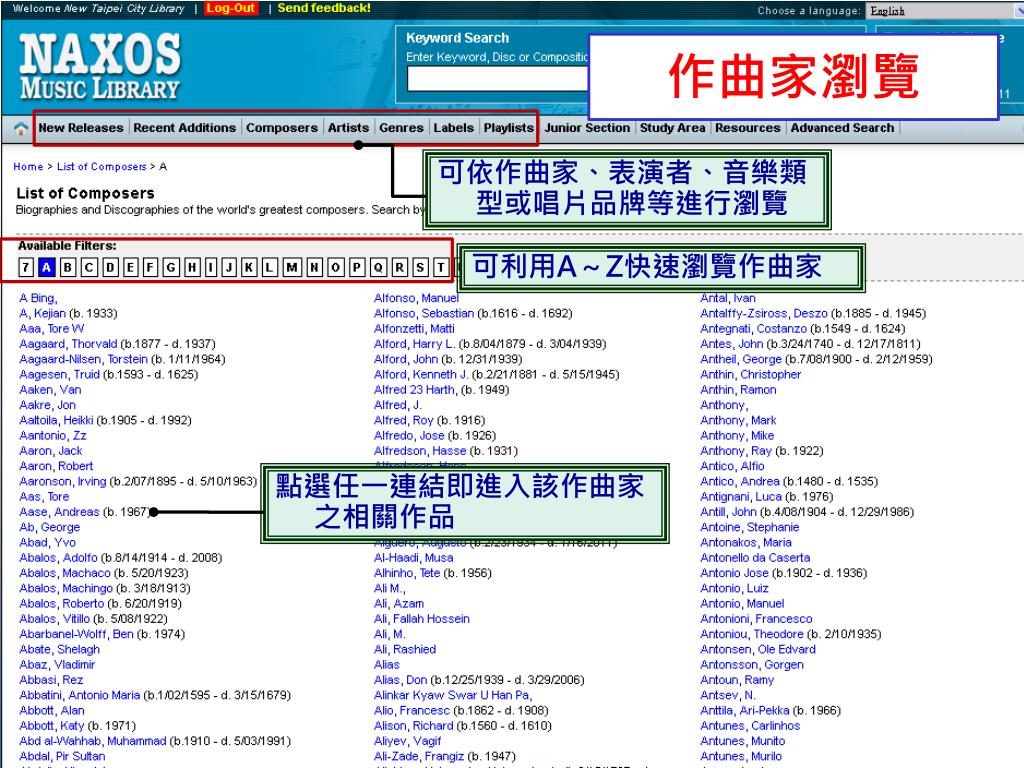Open composer Alfredson, Hasse
Image resolution: width=1024 pixels, height=768 pixels.
tap(420, 451)
